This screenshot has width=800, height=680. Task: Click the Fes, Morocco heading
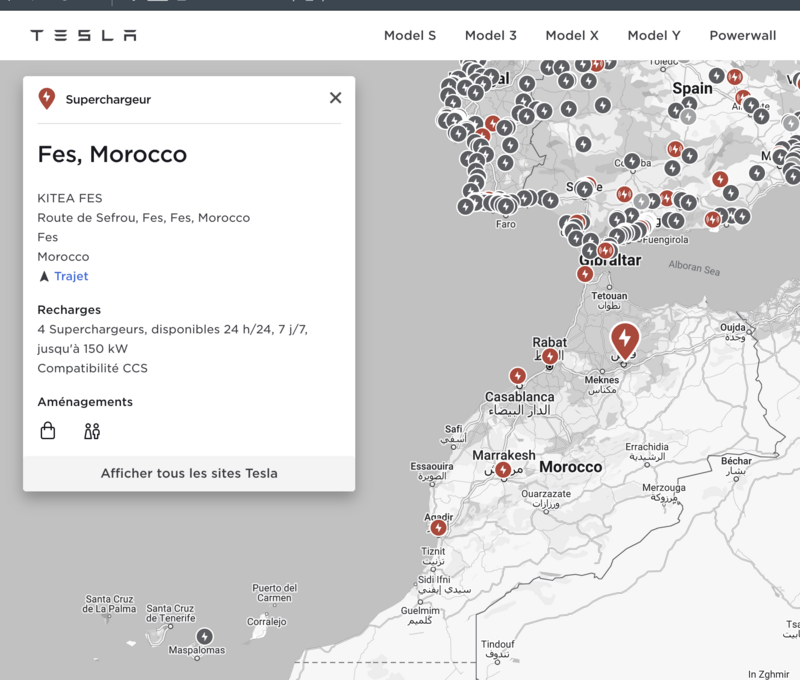tap(112, 154)
